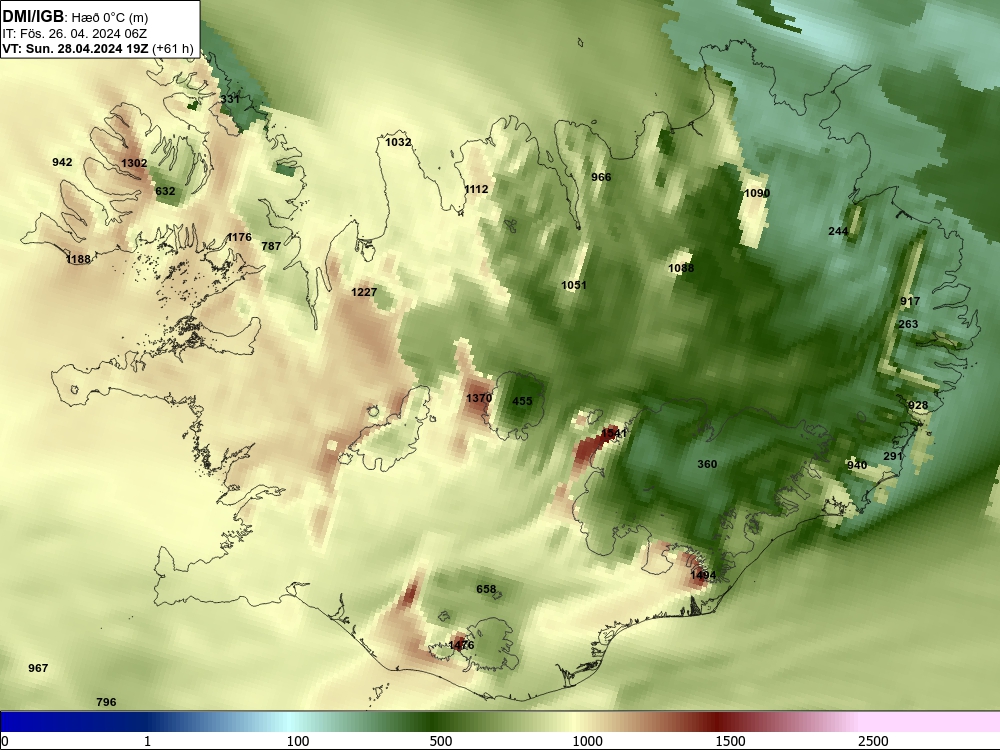Click the 1000 mark on the color scale
The width and height of the screenshot is (1000, 750).
(x=587, y=741)
